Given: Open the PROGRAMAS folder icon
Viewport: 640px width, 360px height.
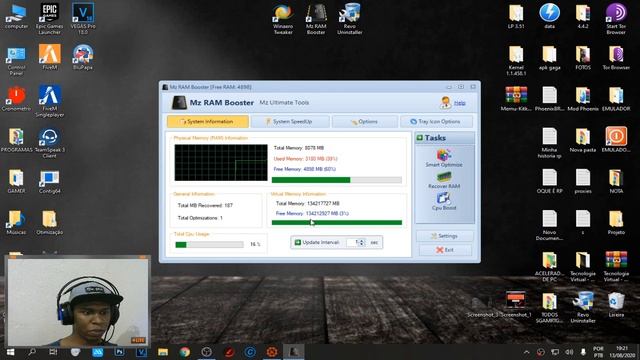Looking at the screenshot, I should click(16, 140).
